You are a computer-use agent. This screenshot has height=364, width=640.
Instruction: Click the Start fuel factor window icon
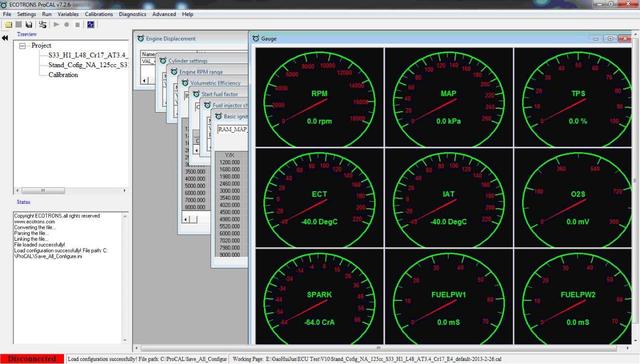pos(196,94)
